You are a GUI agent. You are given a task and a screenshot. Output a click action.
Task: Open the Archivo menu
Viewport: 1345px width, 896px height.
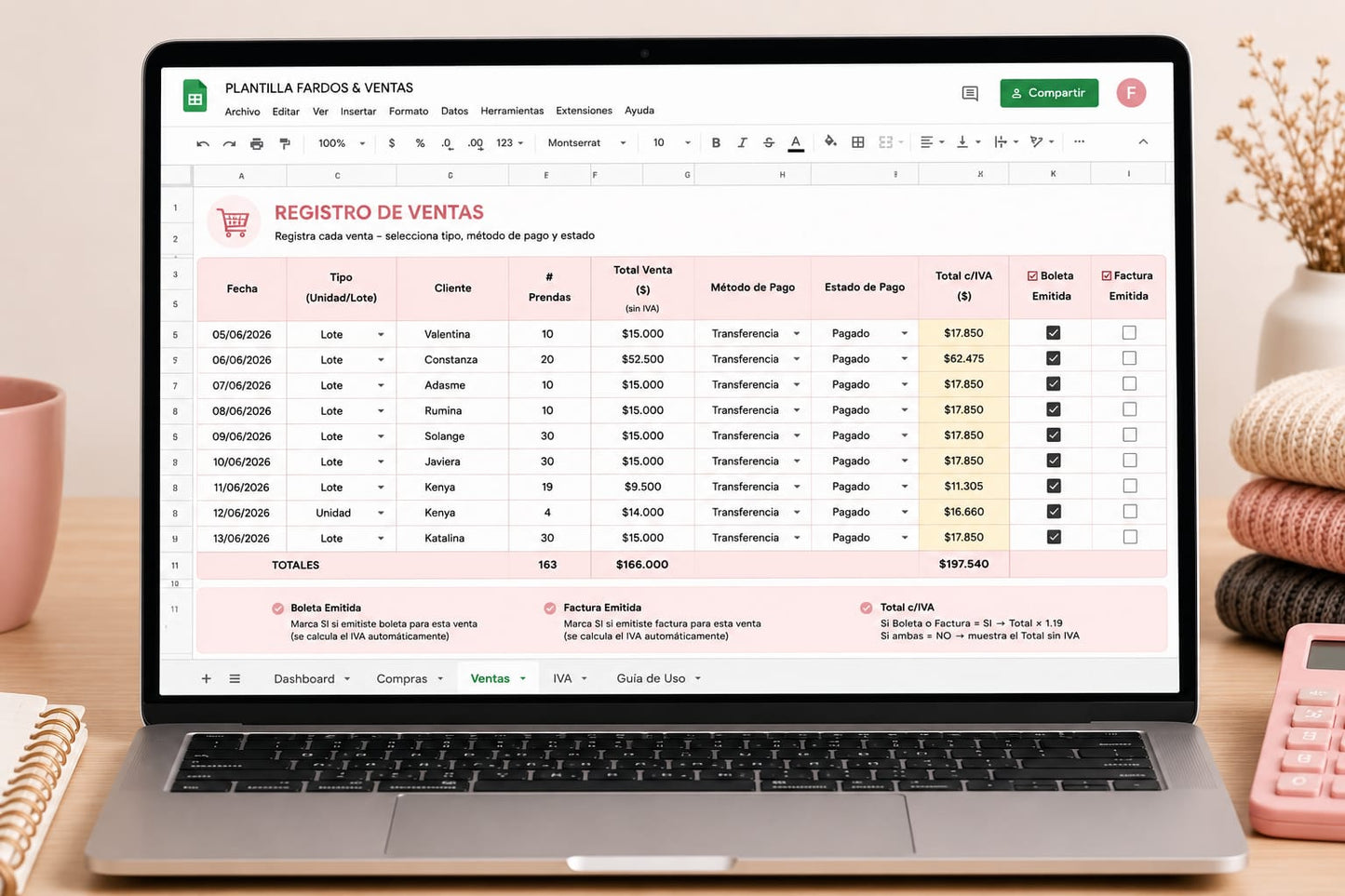242,112
